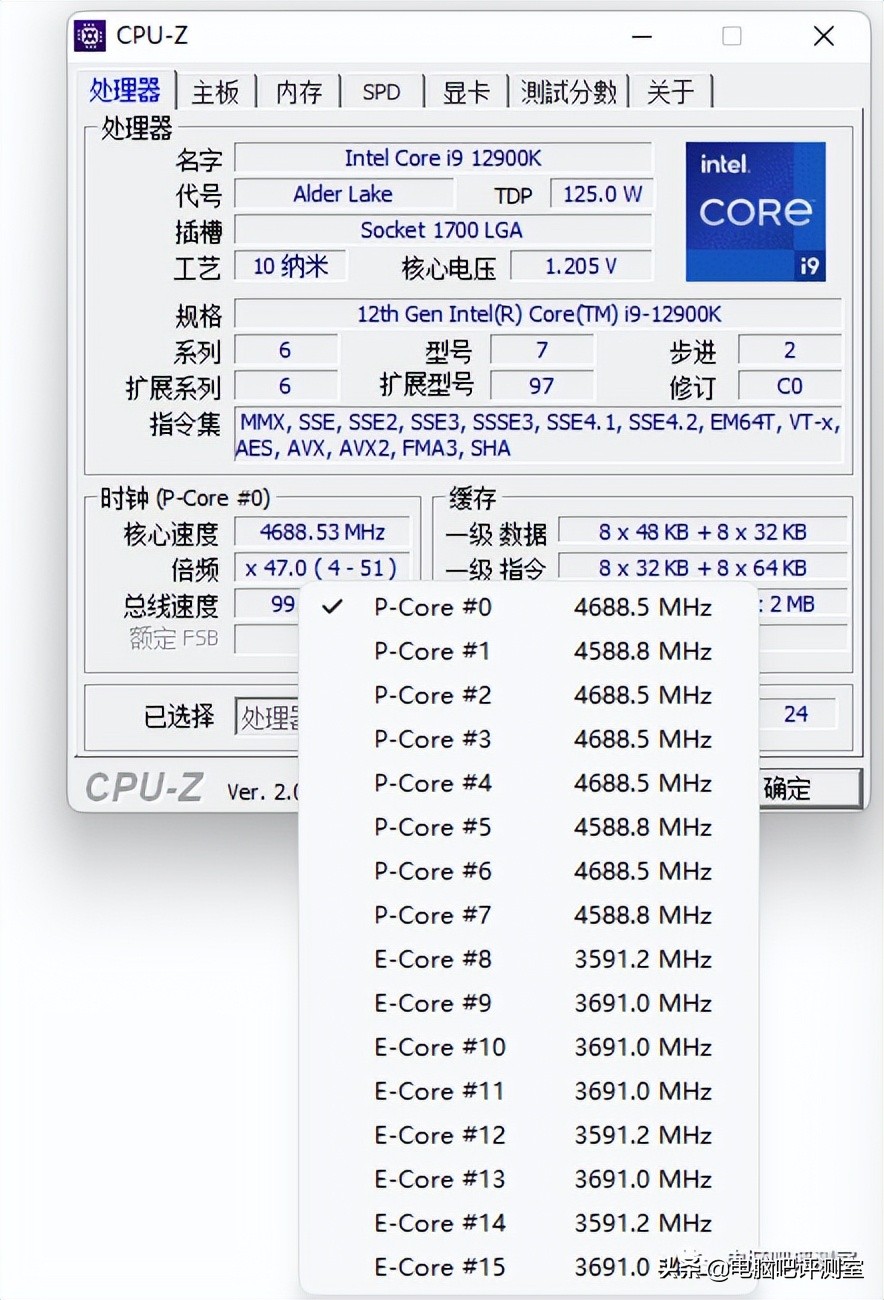Click the CPU-Z icon in the title bar
The height and width of the screenshot is (1300, 884).
click(91, 35)
